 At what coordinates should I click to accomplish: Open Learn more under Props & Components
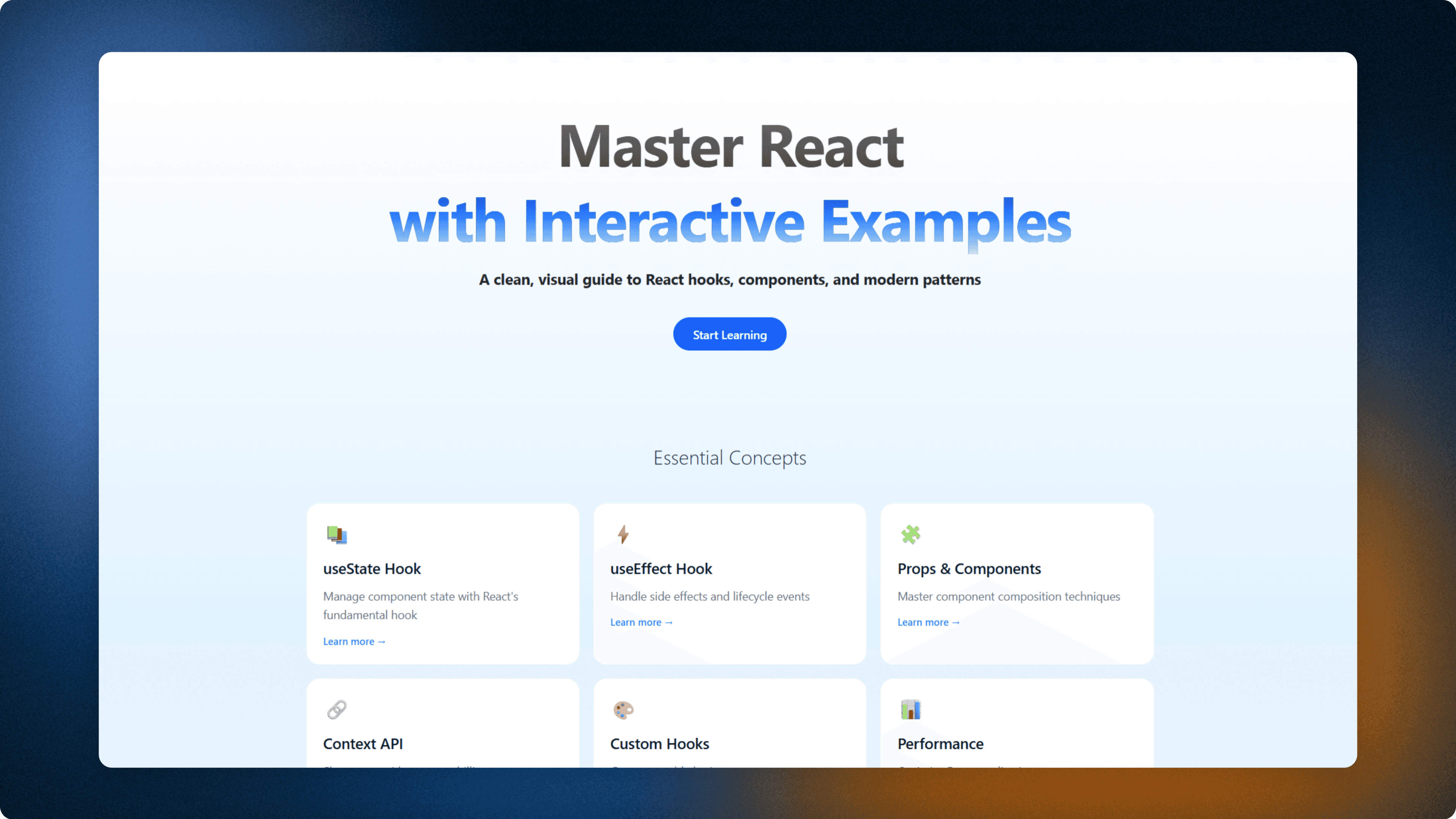click(x=929, y=622)
